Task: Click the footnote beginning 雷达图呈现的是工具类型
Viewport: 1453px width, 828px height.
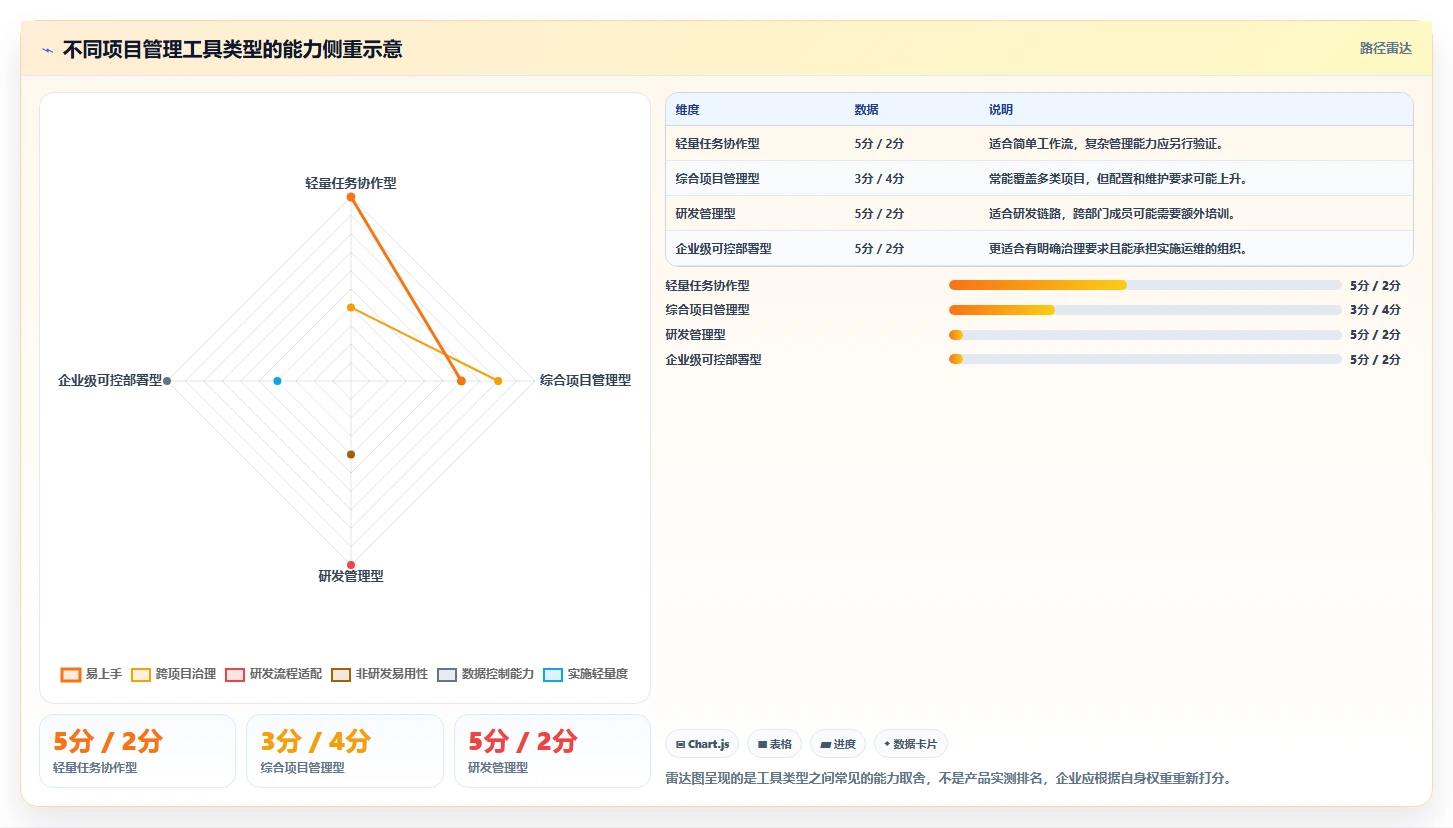Action: click(948, 778)
